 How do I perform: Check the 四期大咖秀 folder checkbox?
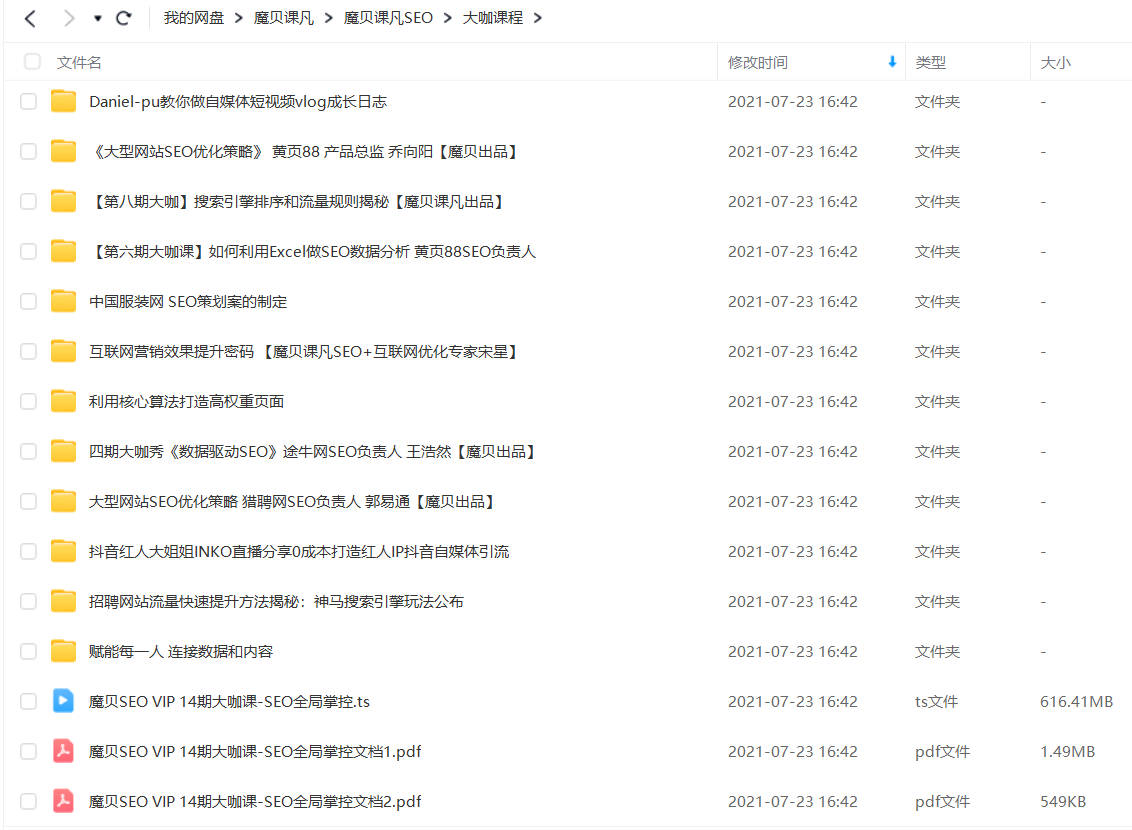tap(28, 451)
